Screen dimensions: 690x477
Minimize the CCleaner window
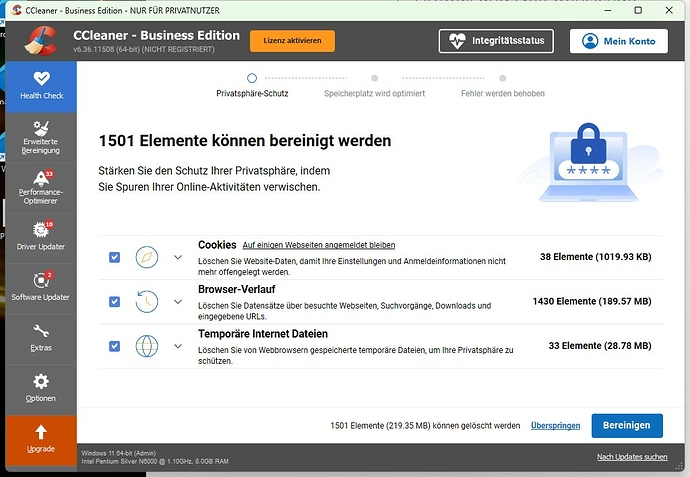pos(608,10)
